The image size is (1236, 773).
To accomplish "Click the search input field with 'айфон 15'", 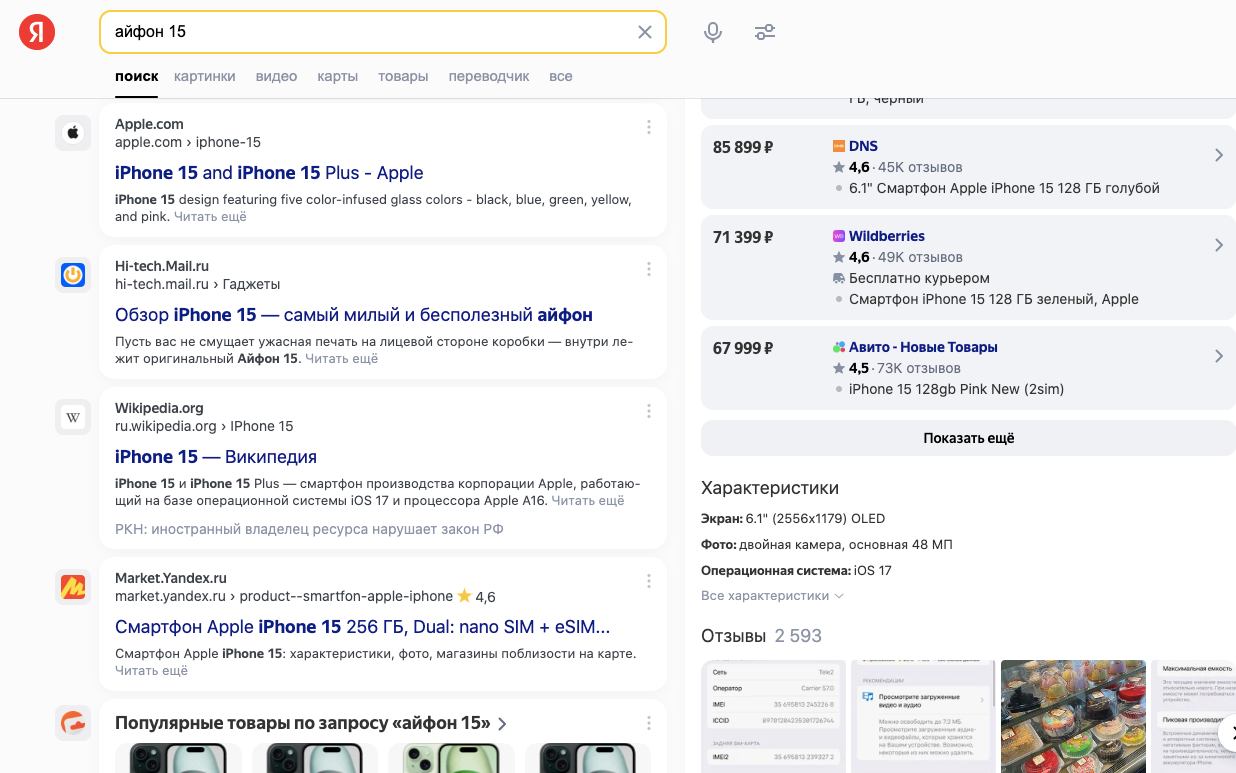I will pyautogui.click(x=370, y=32).
